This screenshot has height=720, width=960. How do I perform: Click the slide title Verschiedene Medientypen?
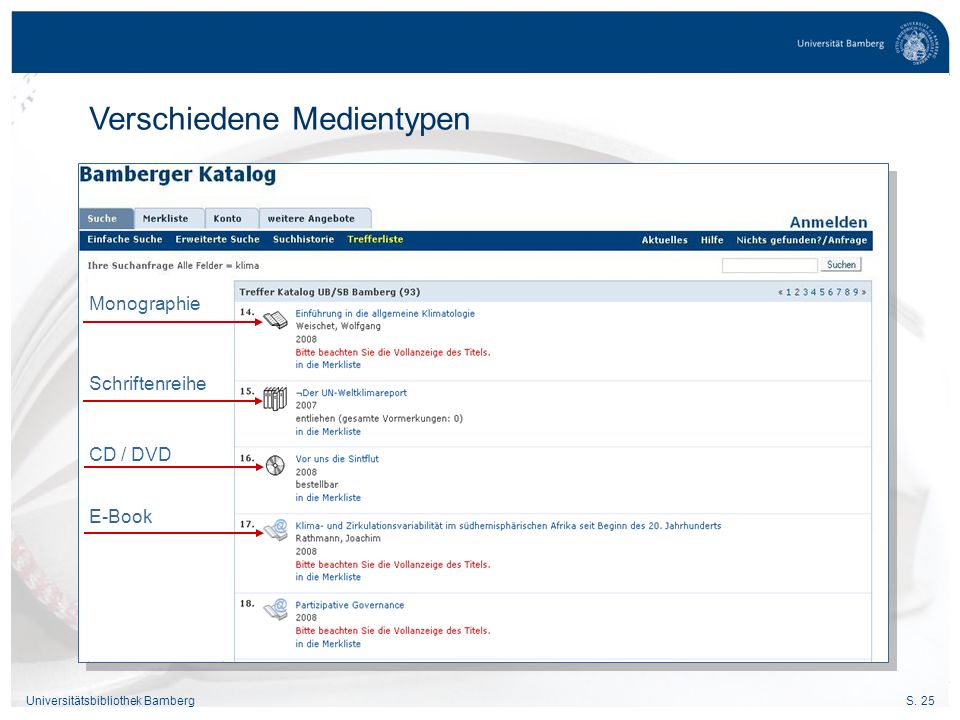[279, 119]
